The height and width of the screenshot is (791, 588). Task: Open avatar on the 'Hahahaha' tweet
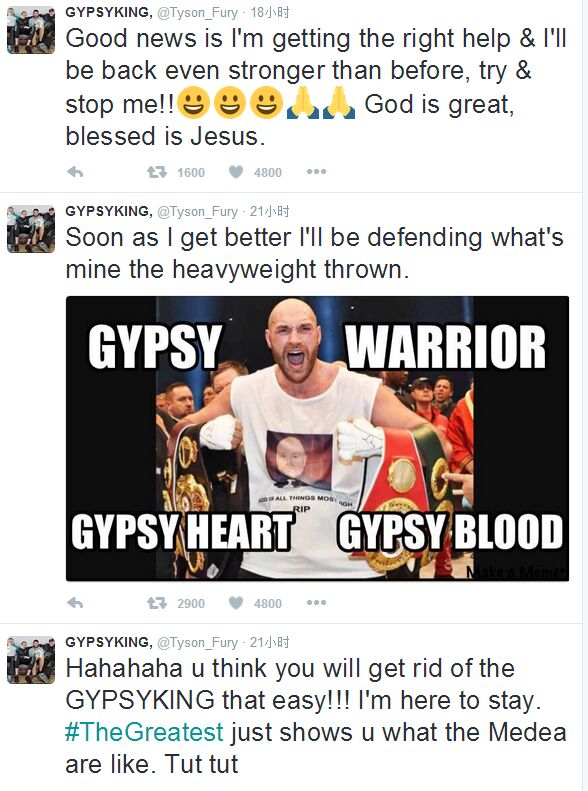[x=31, y=660]
